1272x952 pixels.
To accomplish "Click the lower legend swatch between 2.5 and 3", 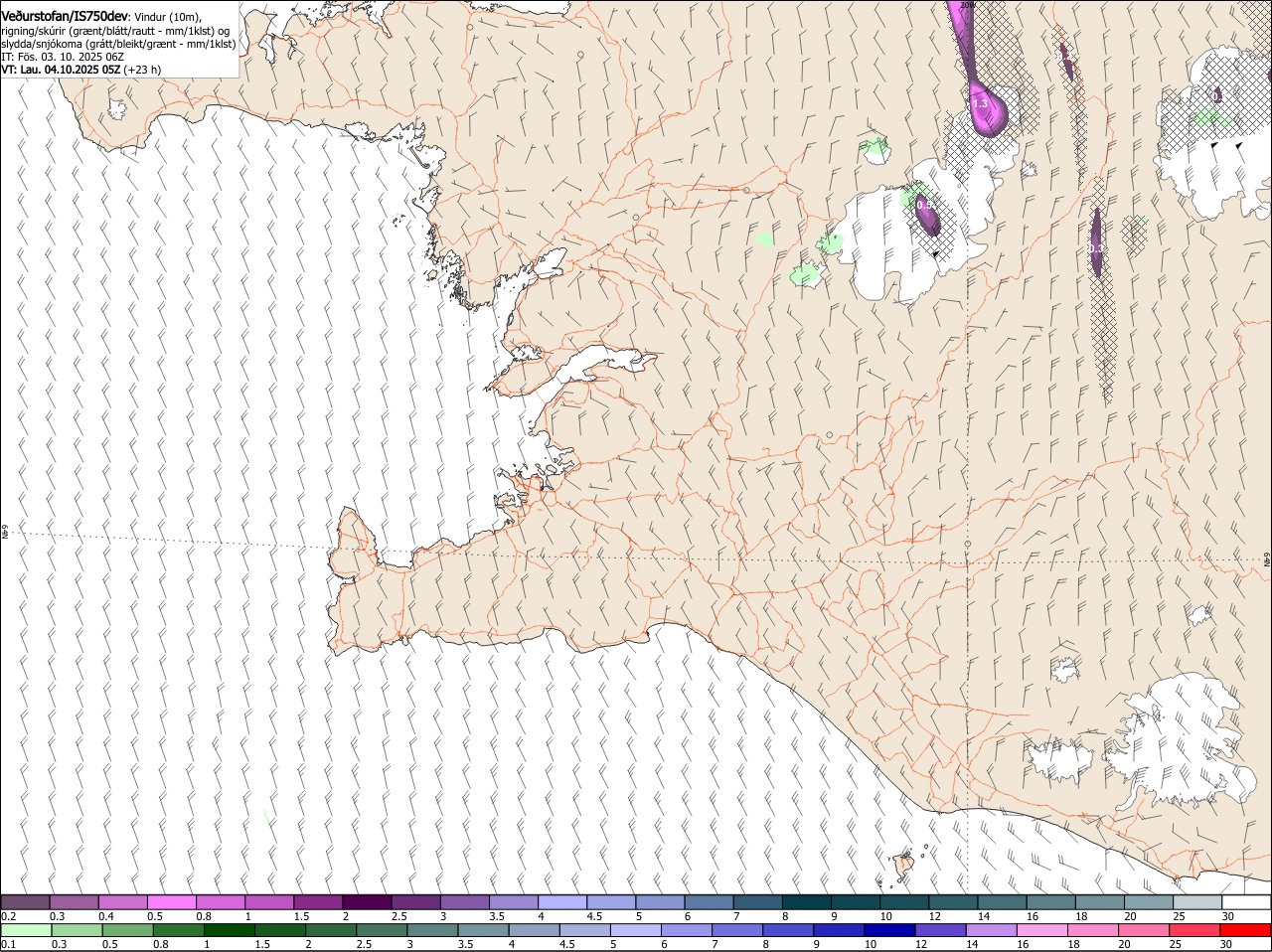I will (382, 931).
